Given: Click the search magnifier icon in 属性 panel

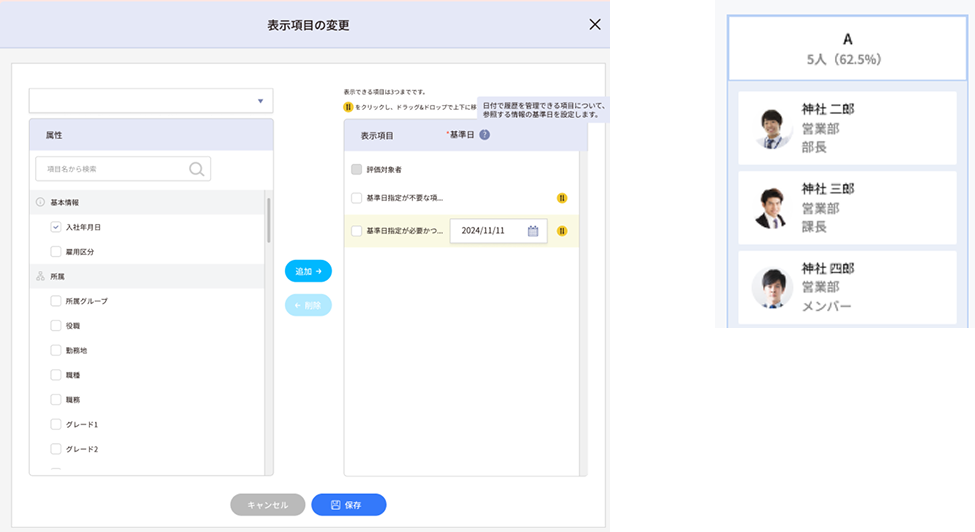Looking at the screenshot, I should coord(197,169).
